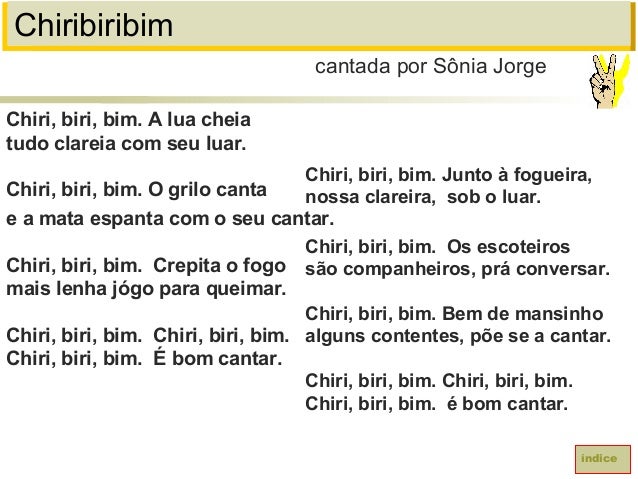Screen dimensions: 638x479
Task: Click left column 'Chiri, biri, bim. Chiri, biri, bim.' line
Action: tap(148, 335)
